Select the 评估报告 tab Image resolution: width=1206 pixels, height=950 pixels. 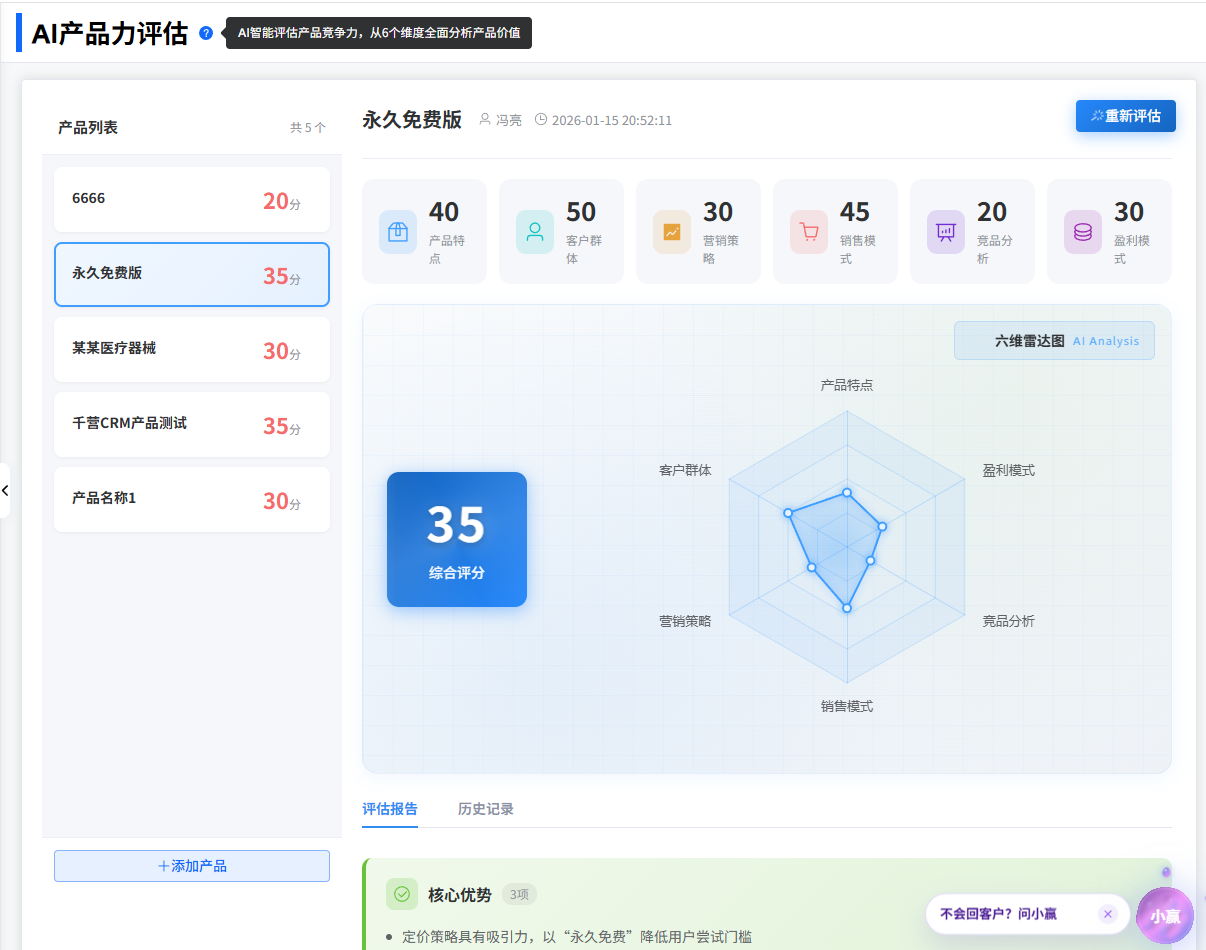pos(390,809)
